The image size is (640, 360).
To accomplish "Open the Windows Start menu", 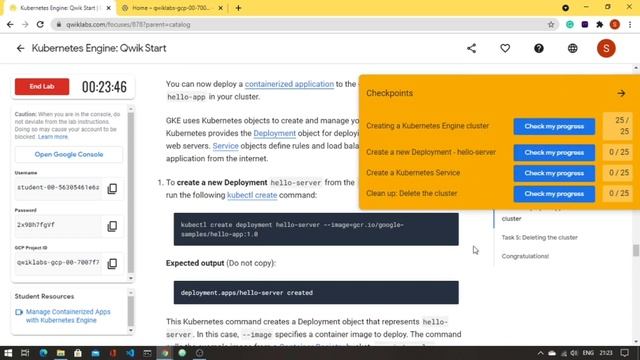I will coord(8,353).
